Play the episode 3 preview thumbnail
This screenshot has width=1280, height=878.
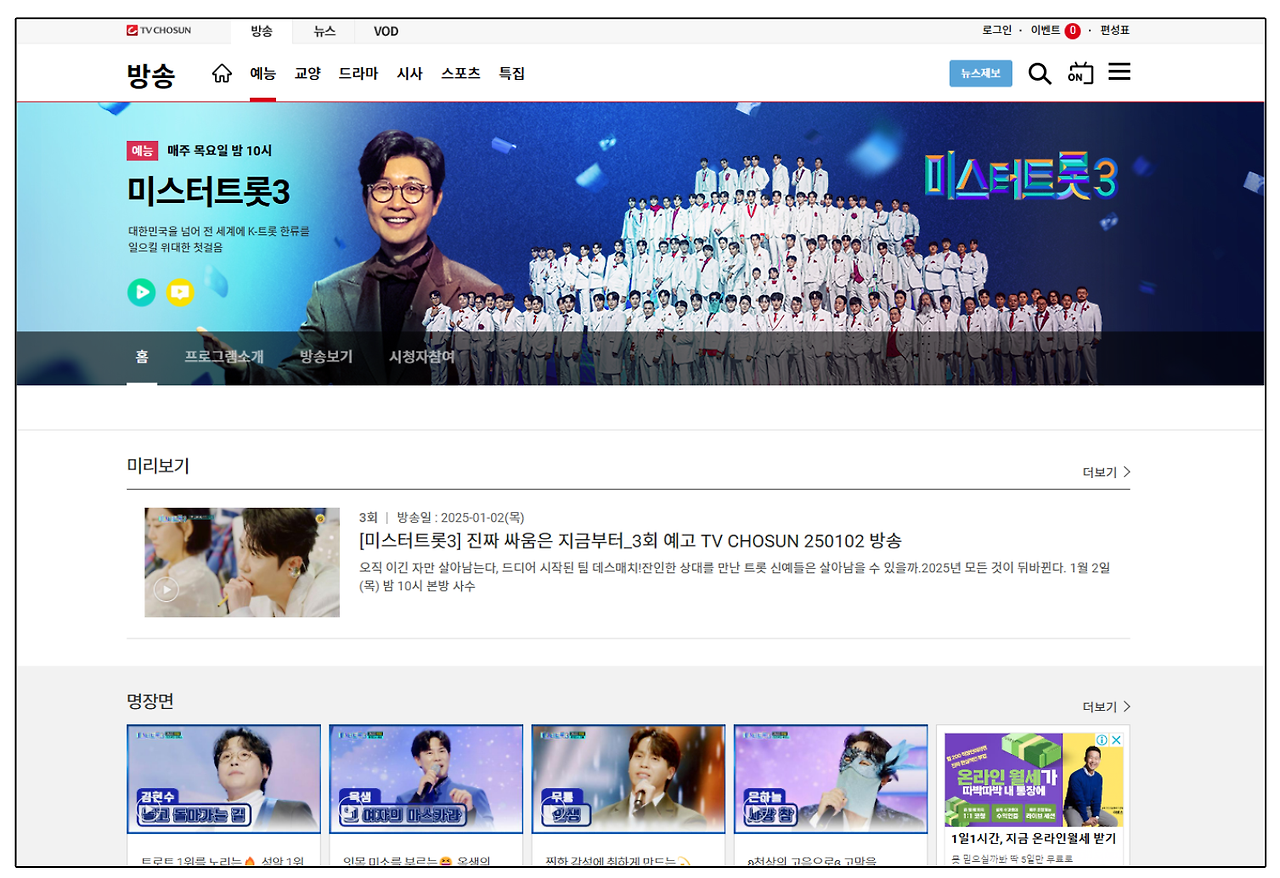click(242, 562)
